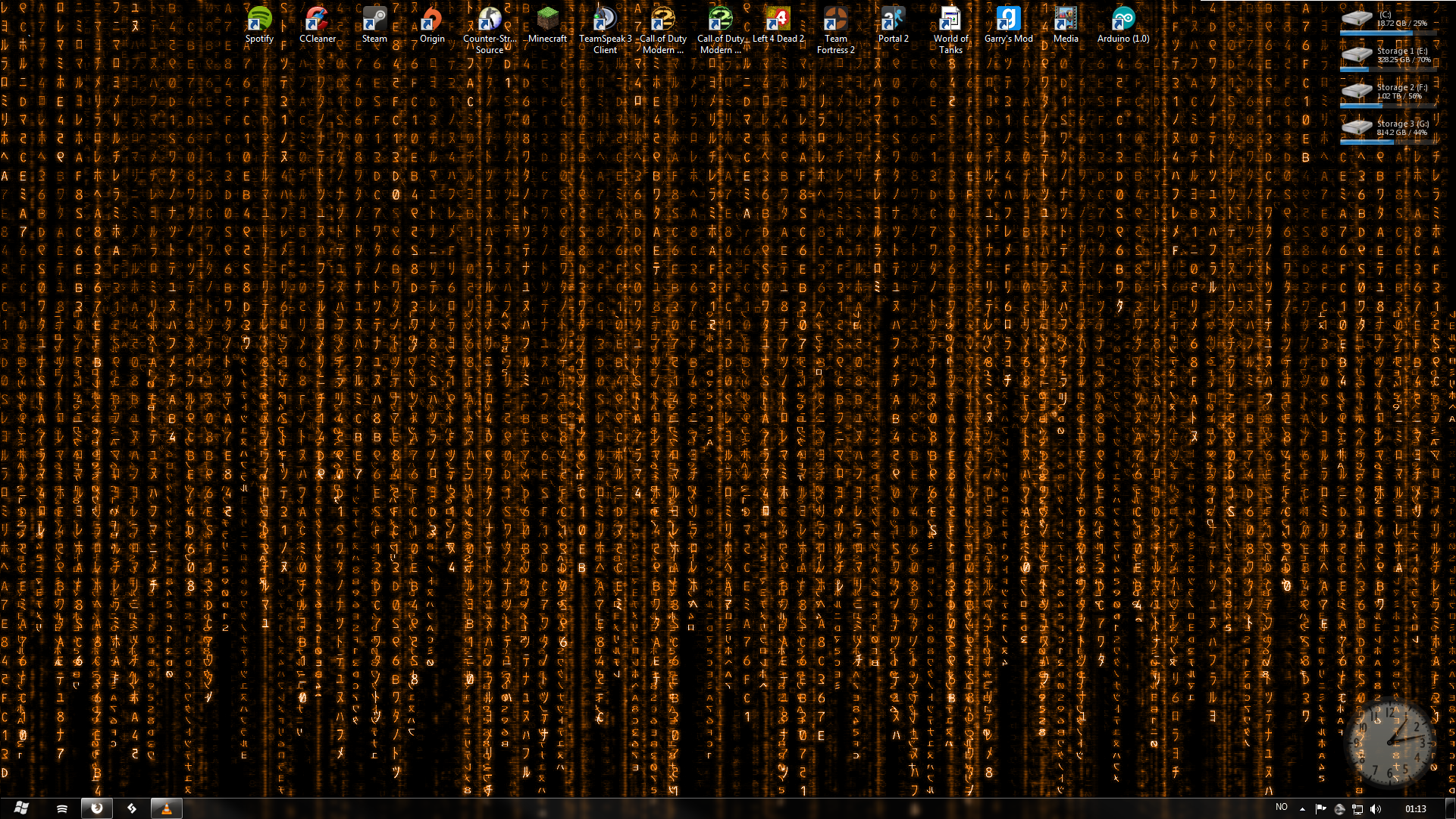Screen dimensions: 1456x819
Task: Click the Storage 2 (F:) usage bar
Action: [1388, 105]
